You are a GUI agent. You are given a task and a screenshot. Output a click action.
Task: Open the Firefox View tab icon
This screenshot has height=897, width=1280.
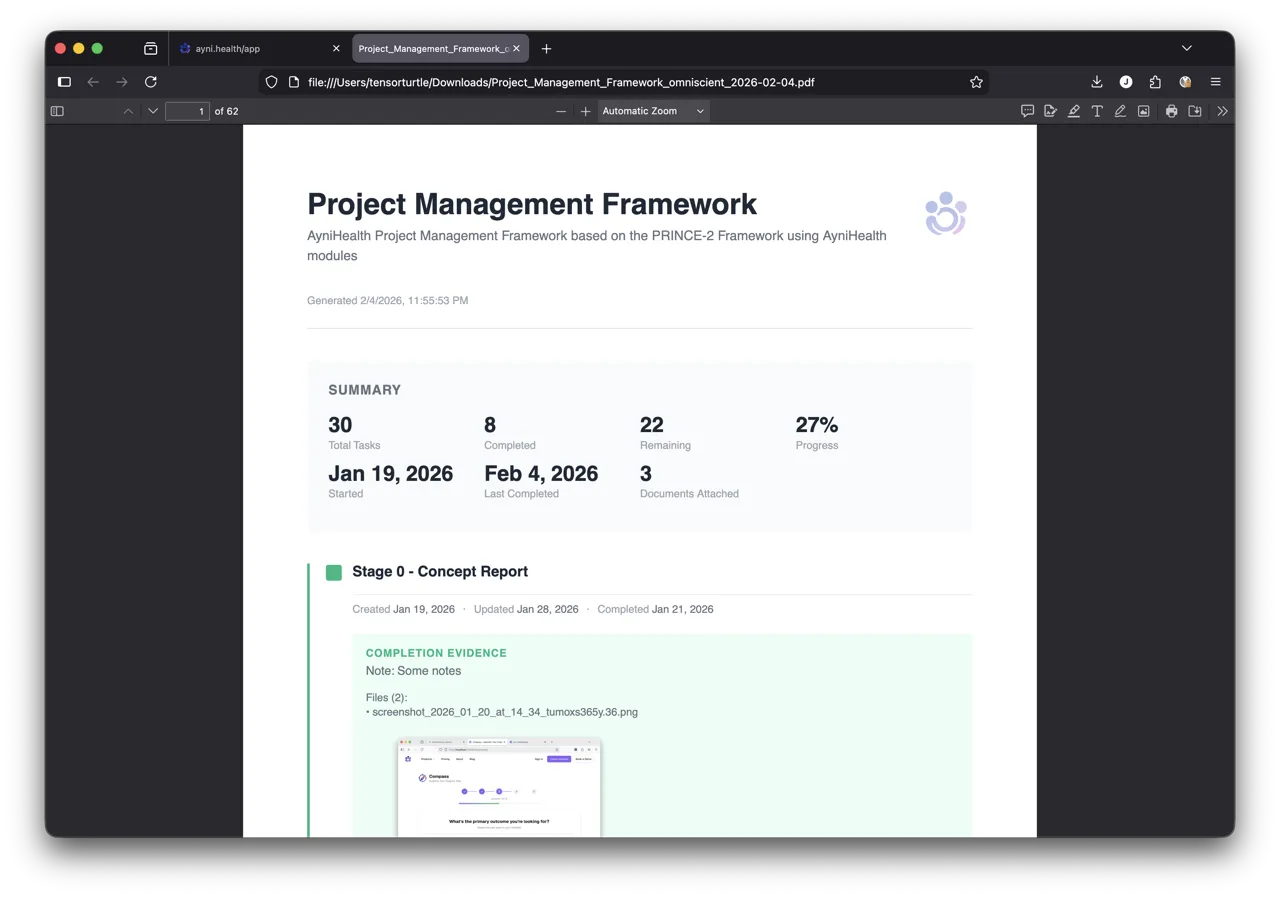tap(150, 48)
